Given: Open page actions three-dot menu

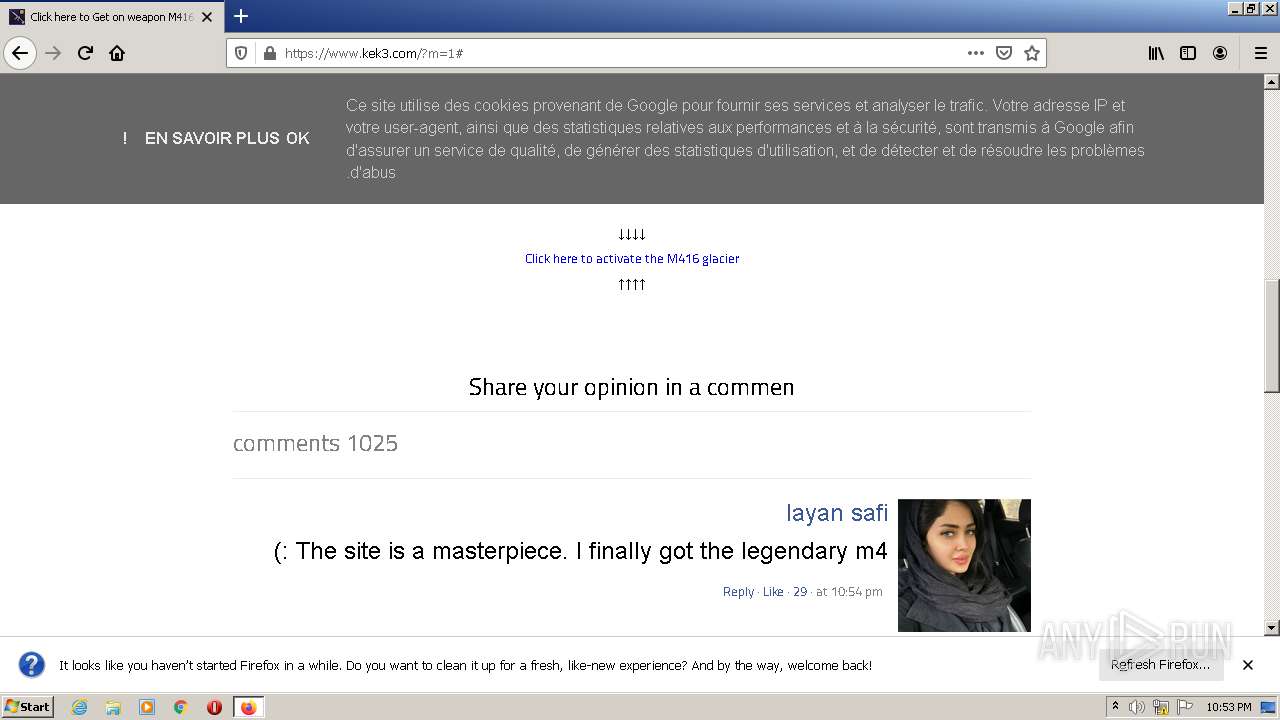Looking at the screenshot, I should (976, 53).
